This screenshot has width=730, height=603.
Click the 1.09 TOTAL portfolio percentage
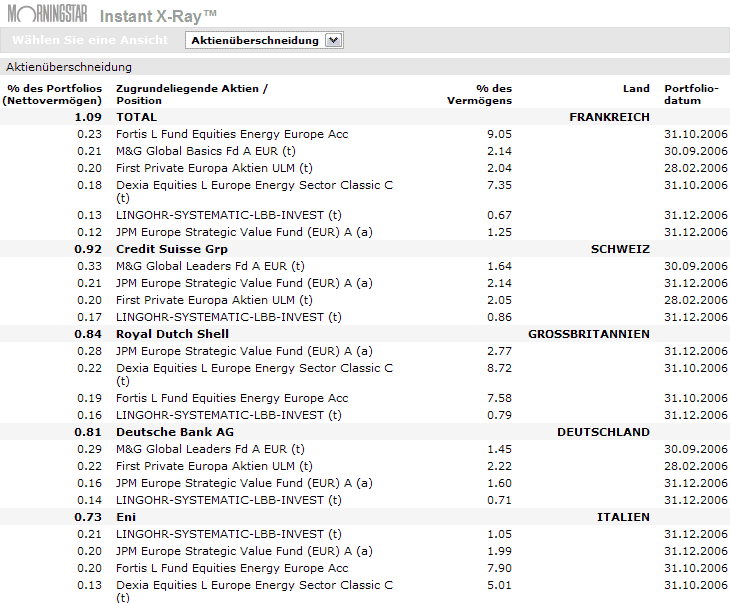pos(88,117)
